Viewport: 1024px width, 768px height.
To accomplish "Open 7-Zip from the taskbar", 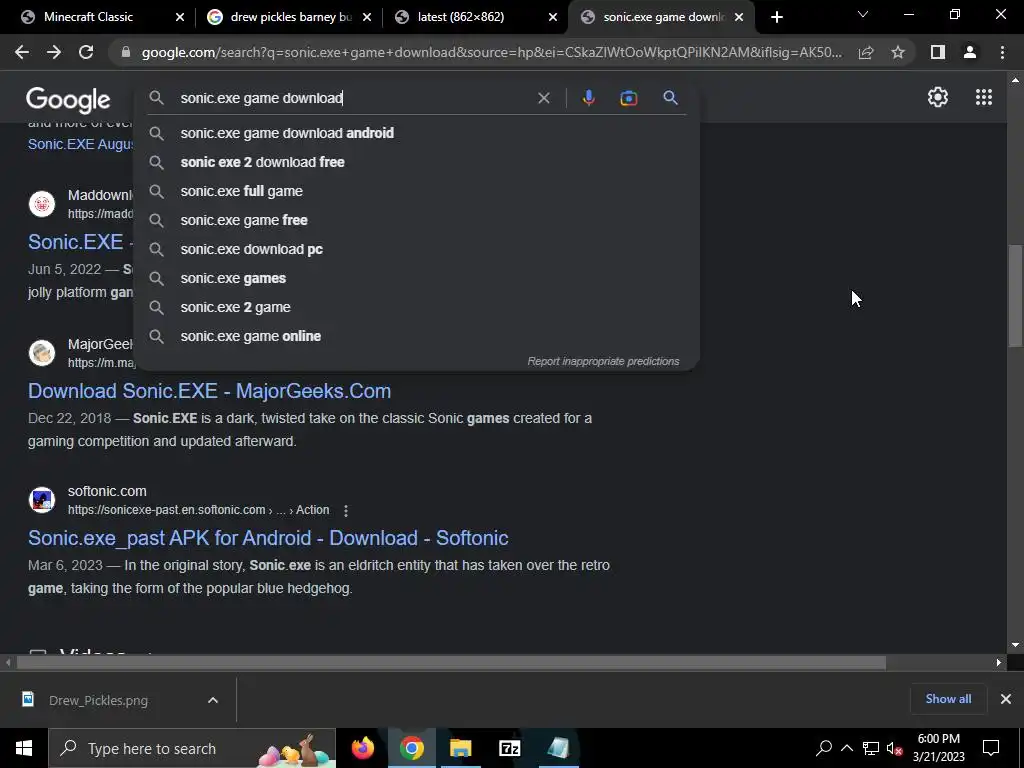I will tap(509, 748).
